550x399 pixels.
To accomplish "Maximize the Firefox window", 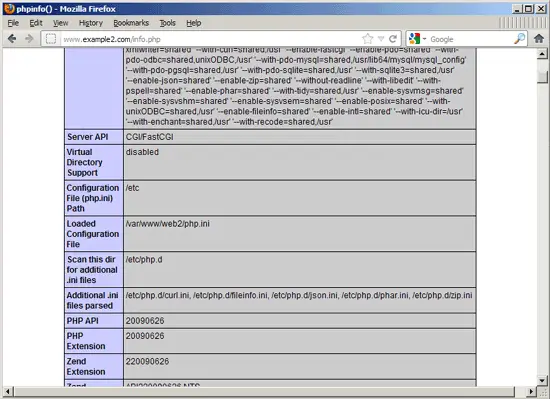I will click(x=529, y=9).
